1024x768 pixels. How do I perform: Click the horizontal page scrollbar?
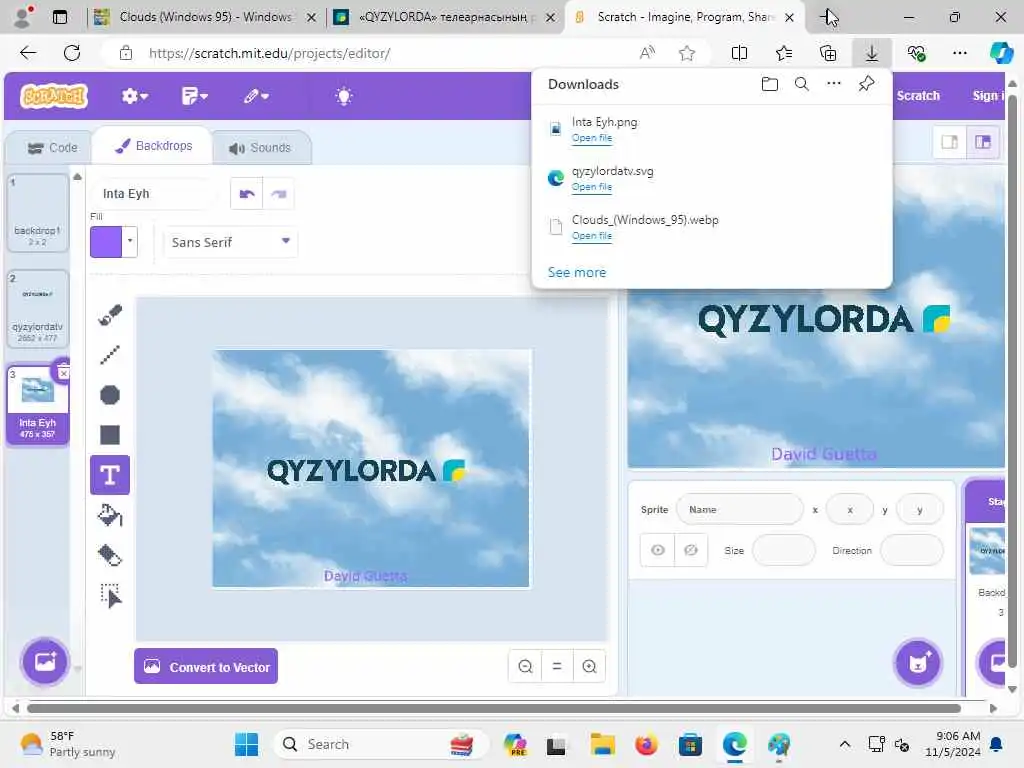point(494,708)
